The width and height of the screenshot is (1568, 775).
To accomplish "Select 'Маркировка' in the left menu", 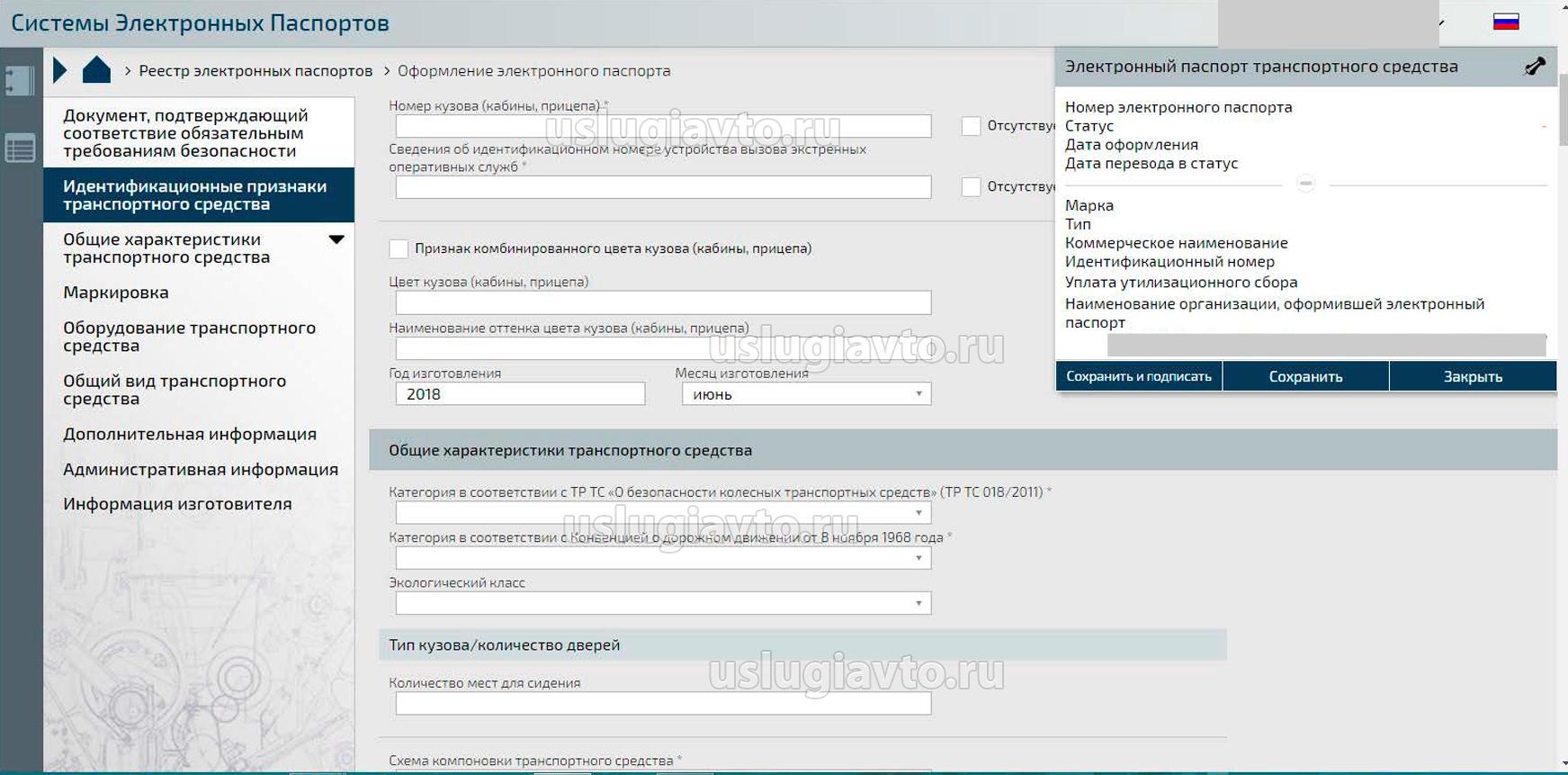I will click(116, 293).
